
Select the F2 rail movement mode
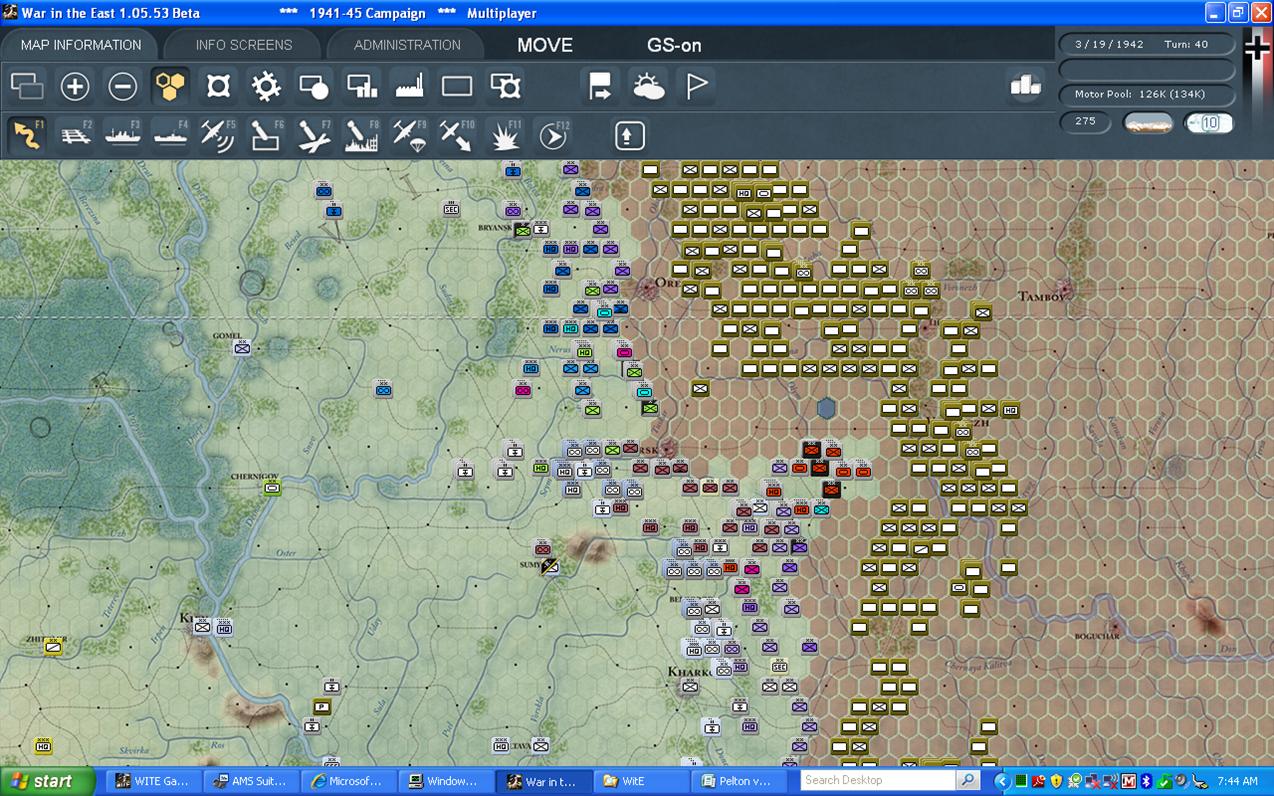75,136
